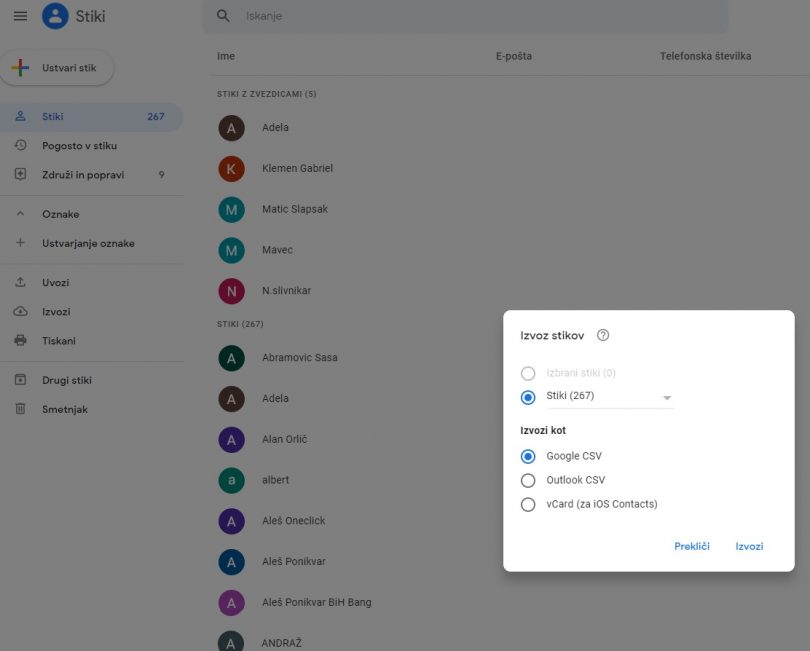
Task: Click the Uvozi upload icon
Action: point(20,283)
